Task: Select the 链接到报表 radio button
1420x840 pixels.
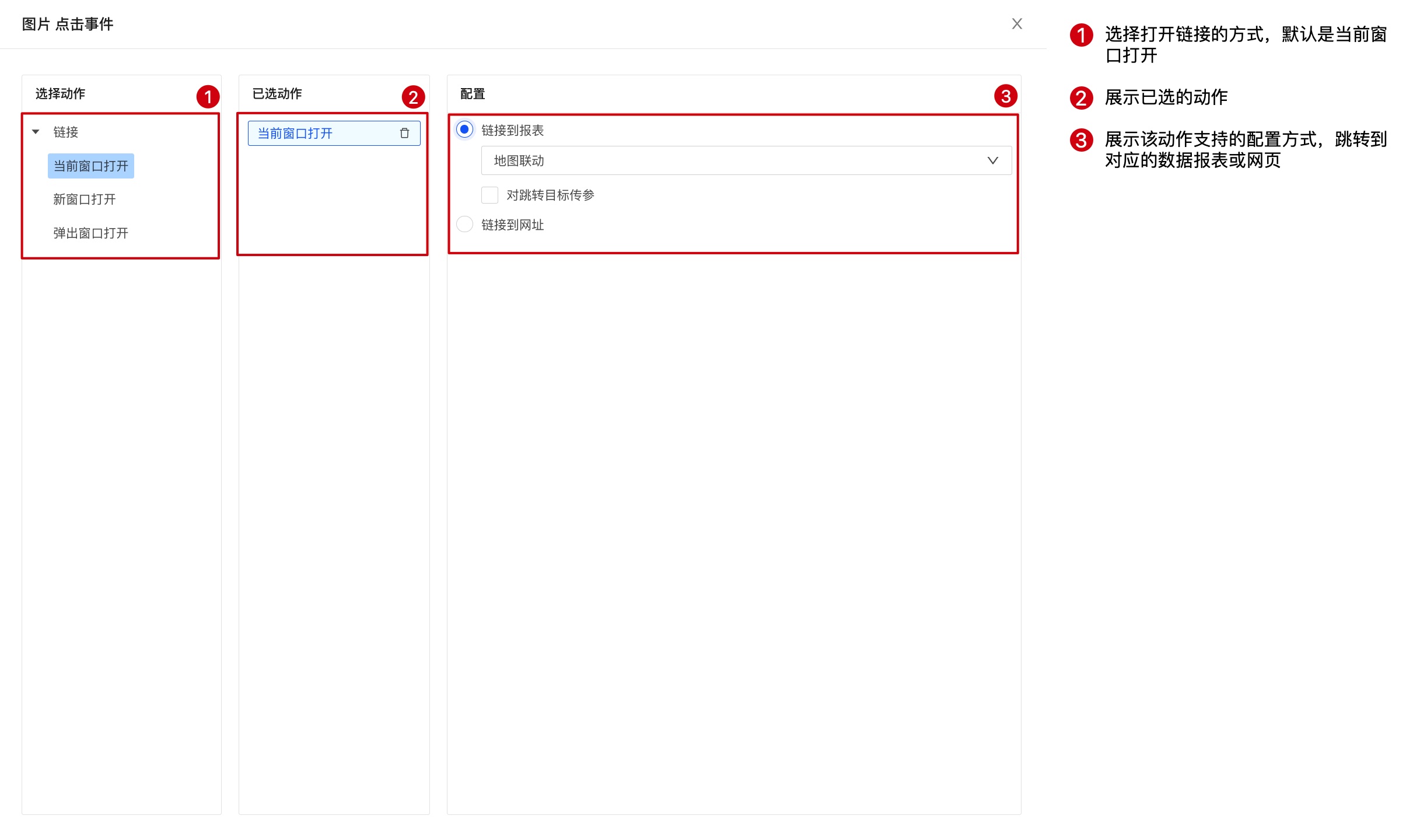Action: [464, 129]
